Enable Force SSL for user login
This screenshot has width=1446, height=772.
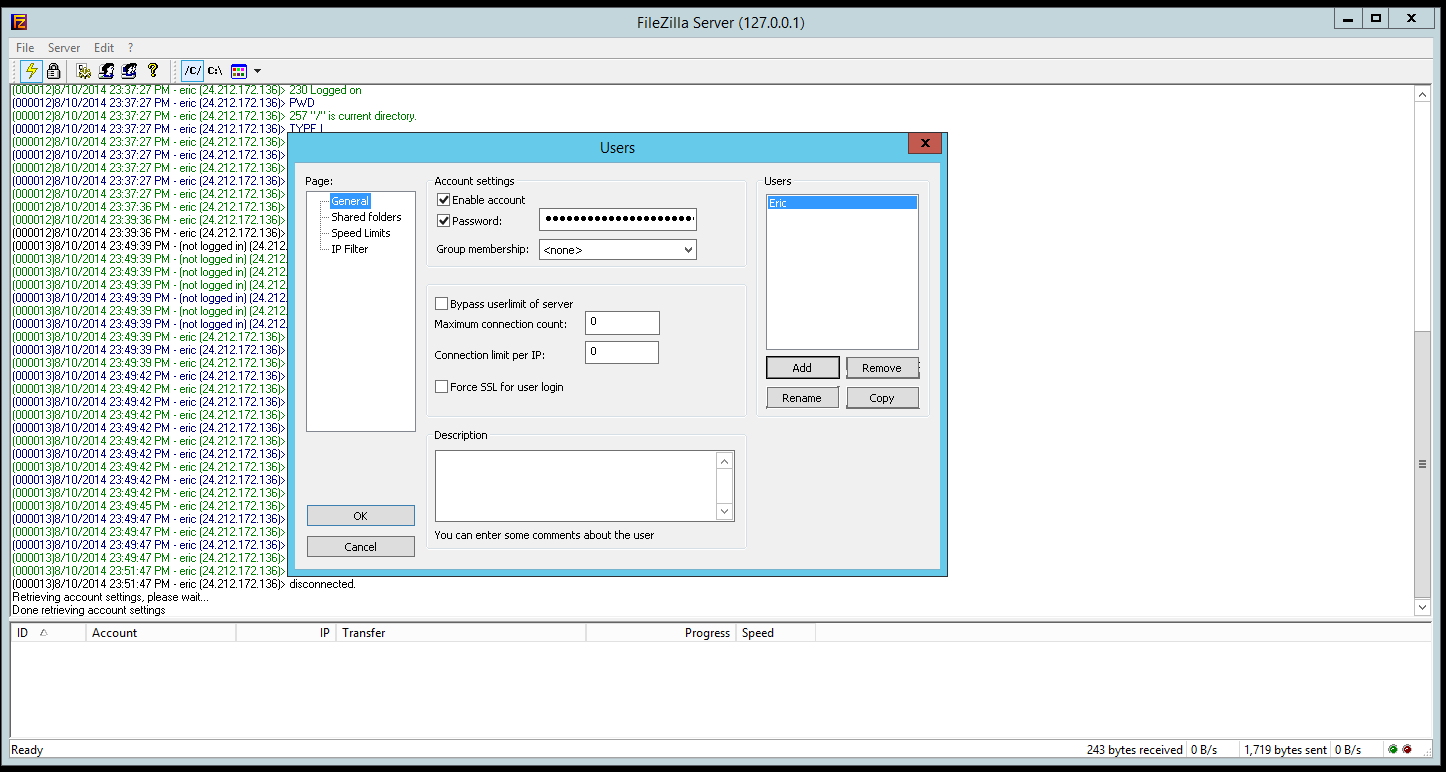coord(441,387)
